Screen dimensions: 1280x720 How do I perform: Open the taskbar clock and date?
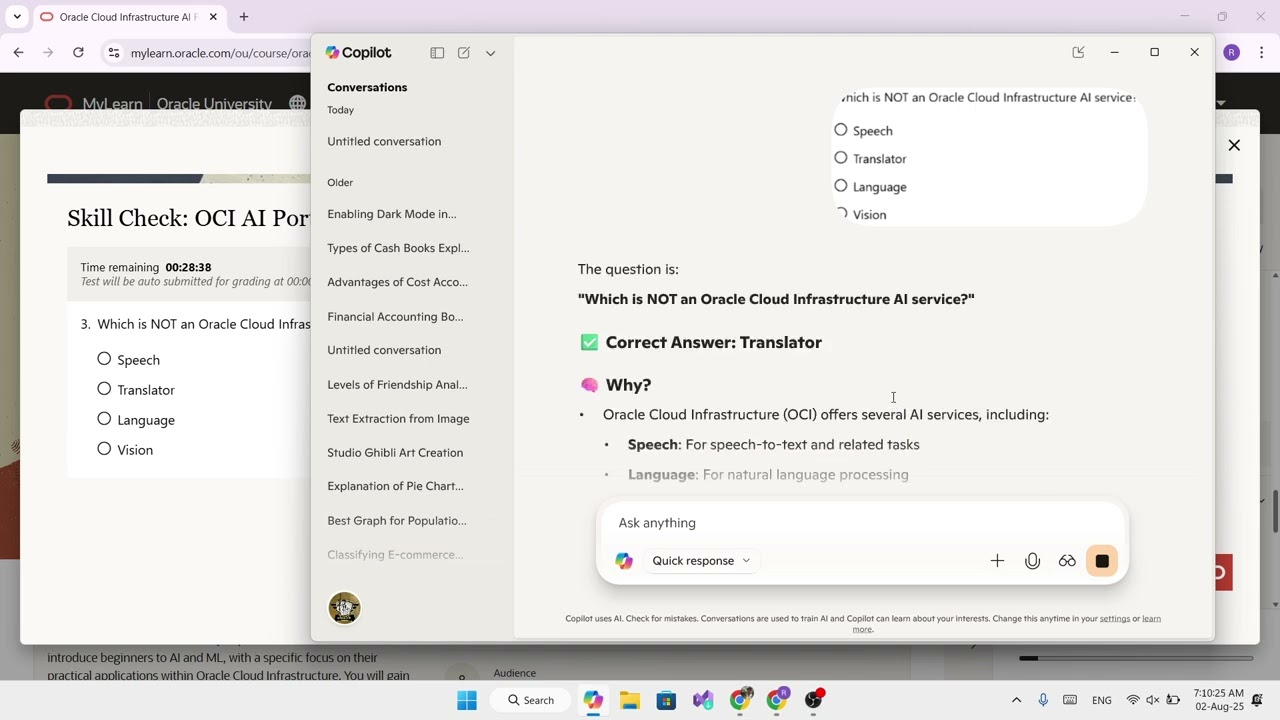click(1218, 700)
